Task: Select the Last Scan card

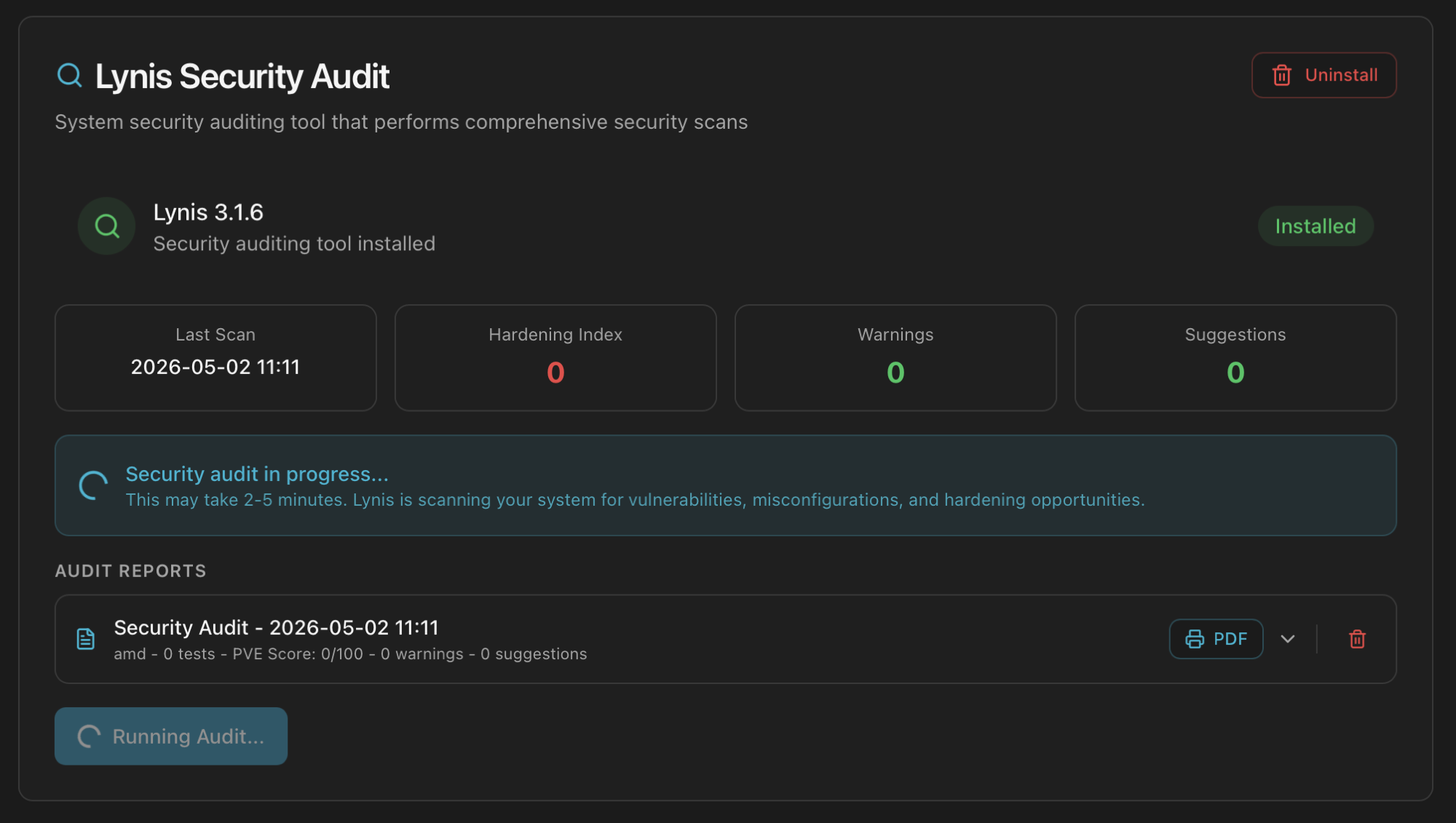Action: [x=215, y=358]
